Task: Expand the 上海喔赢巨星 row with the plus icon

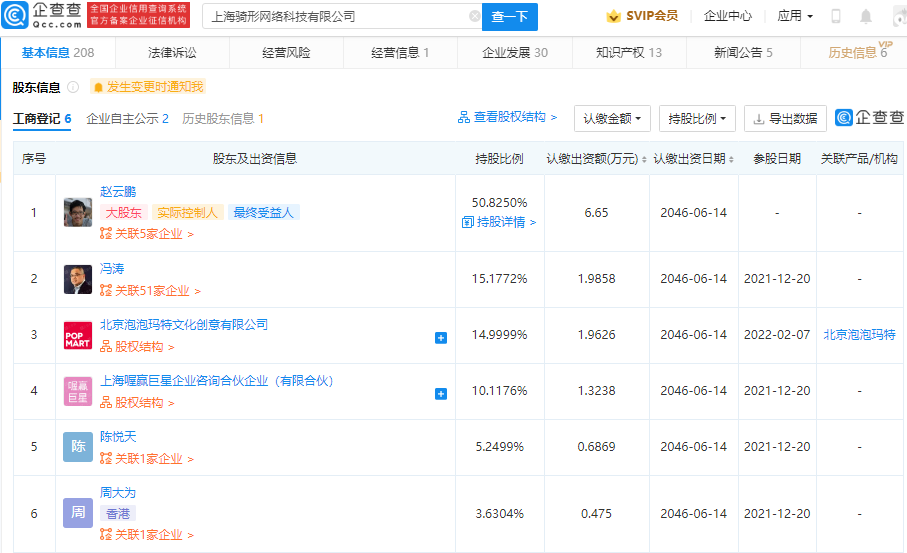Action: (441, 394)
